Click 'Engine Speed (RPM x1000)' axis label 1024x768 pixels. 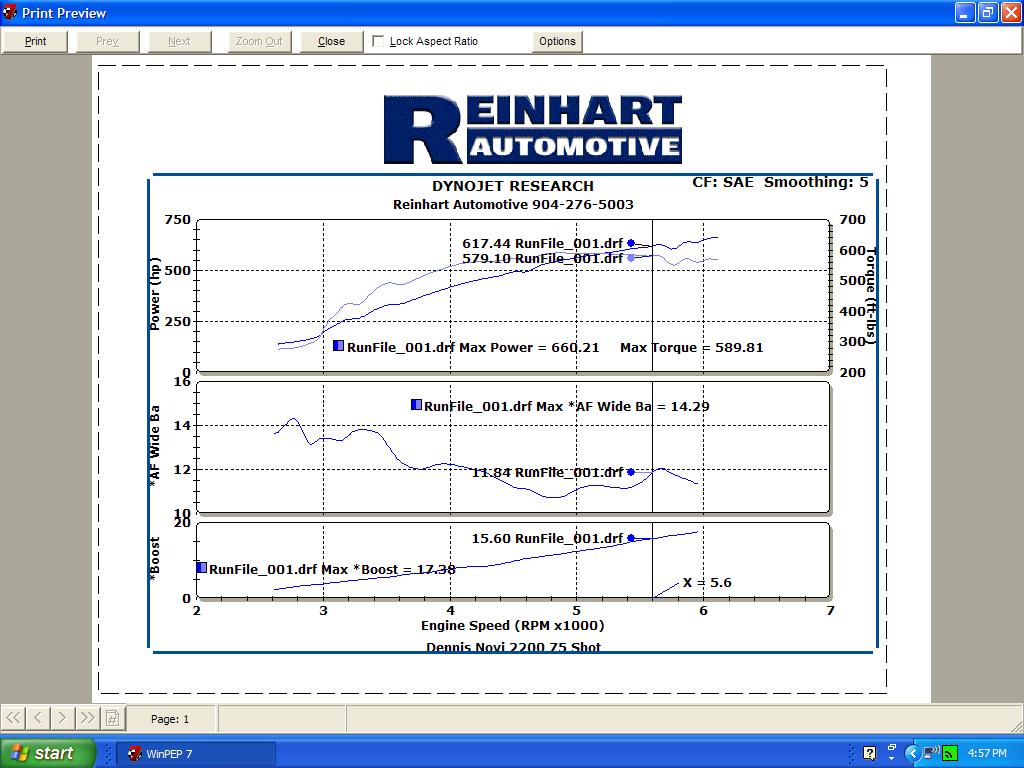click(x=513, y=626)
